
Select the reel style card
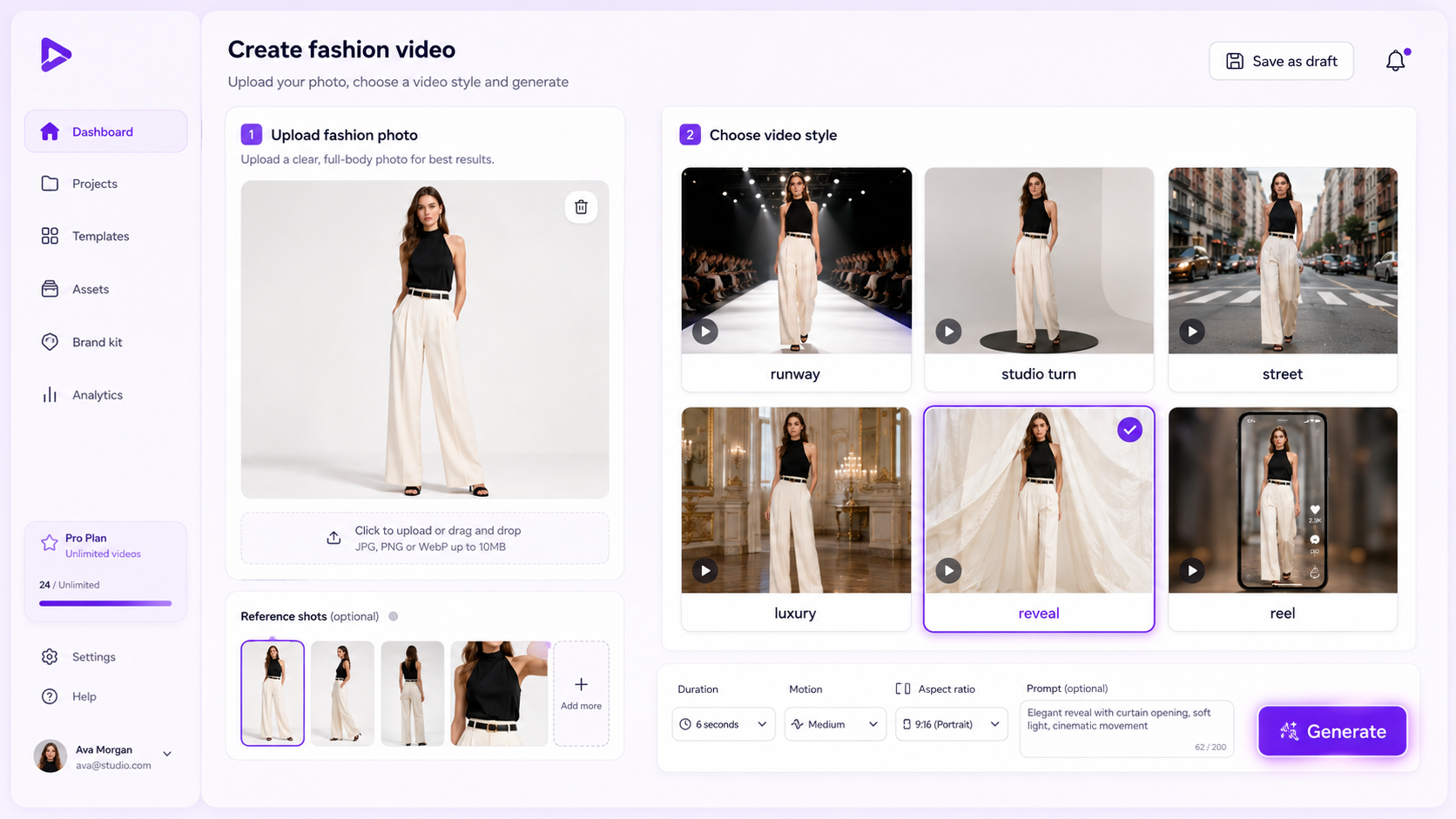pyautogui.click(x=1283, y=519)
